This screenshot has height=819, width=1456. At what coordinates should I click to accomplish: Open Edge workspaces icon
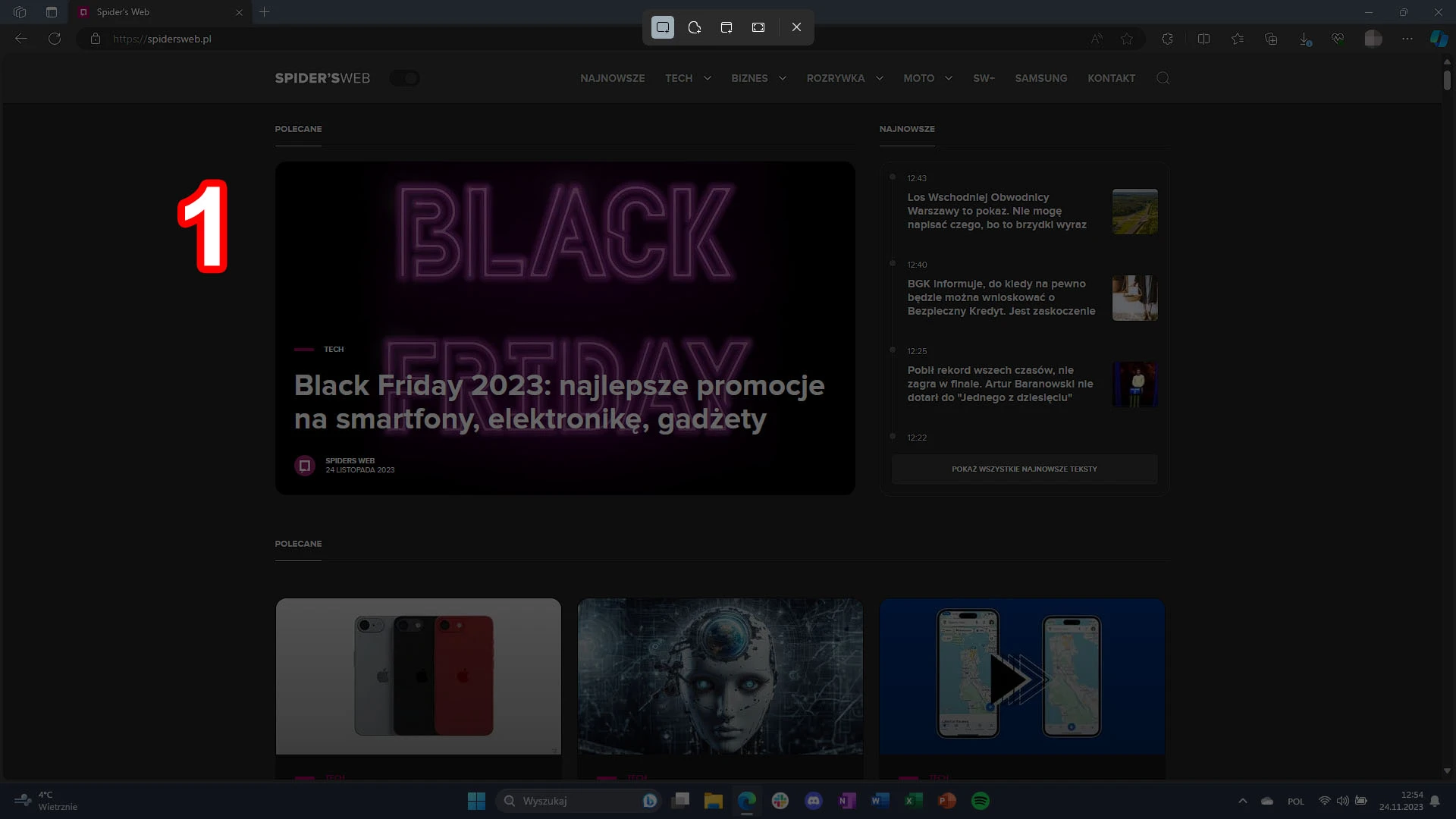pyautogui.click(x=20, y=12)
